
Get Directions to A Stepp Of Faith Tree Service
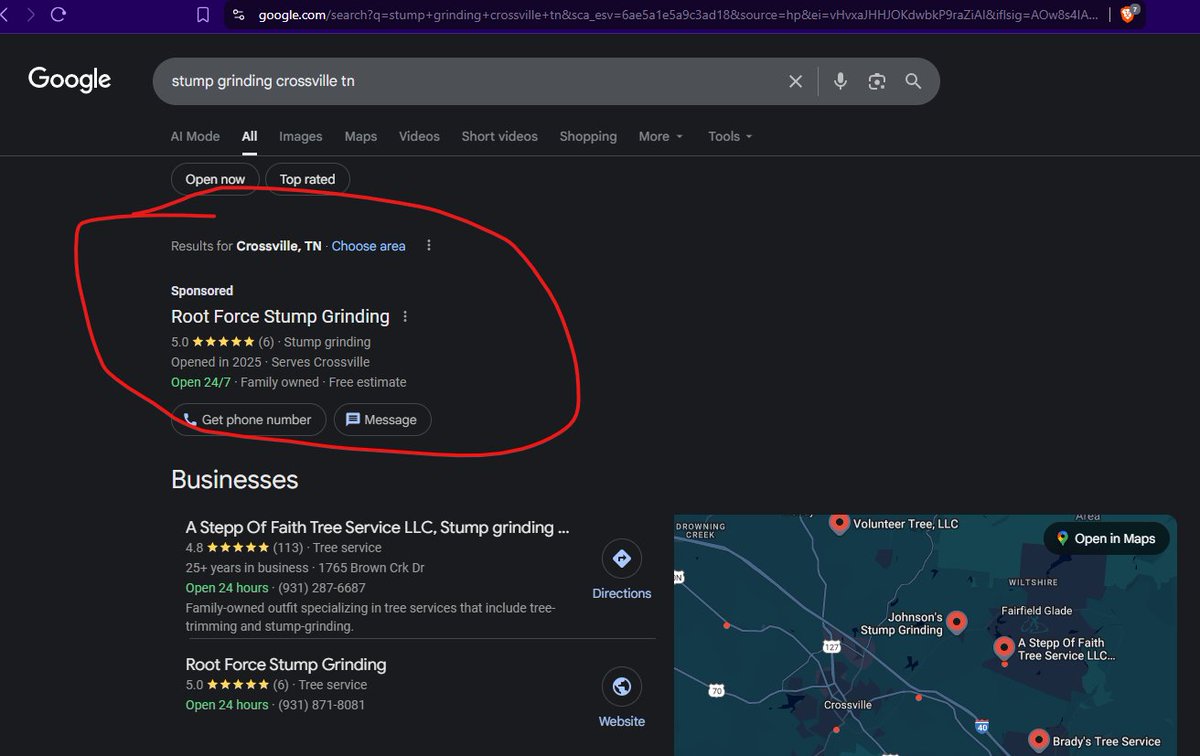[621, 566]
